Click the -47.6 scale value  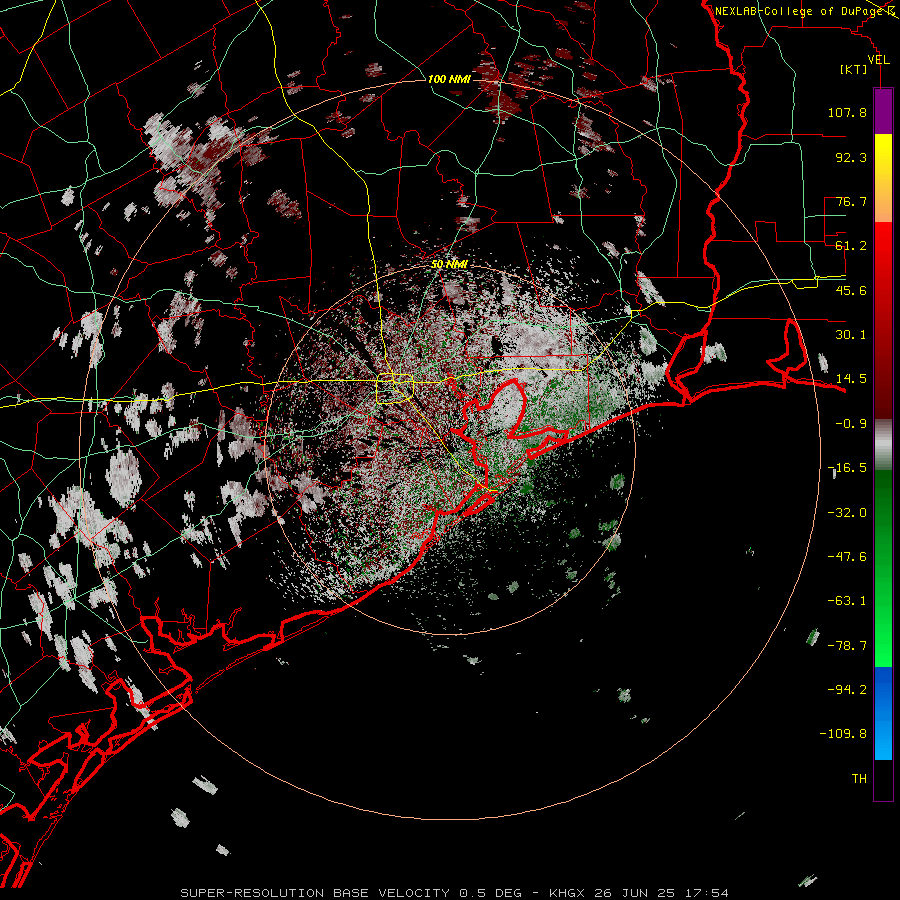pyautogui.click(x=847, y=557)
